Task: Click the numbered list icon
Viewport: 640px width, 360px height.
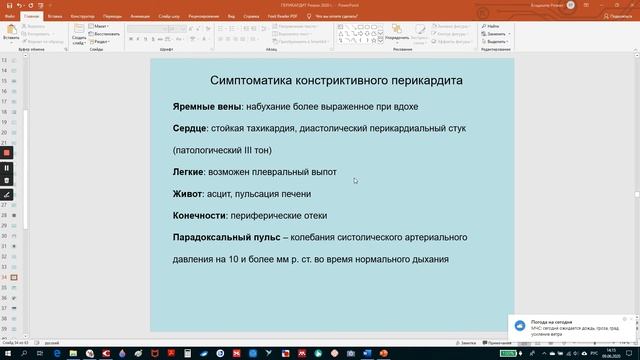Action: click(x=233, y=29)
